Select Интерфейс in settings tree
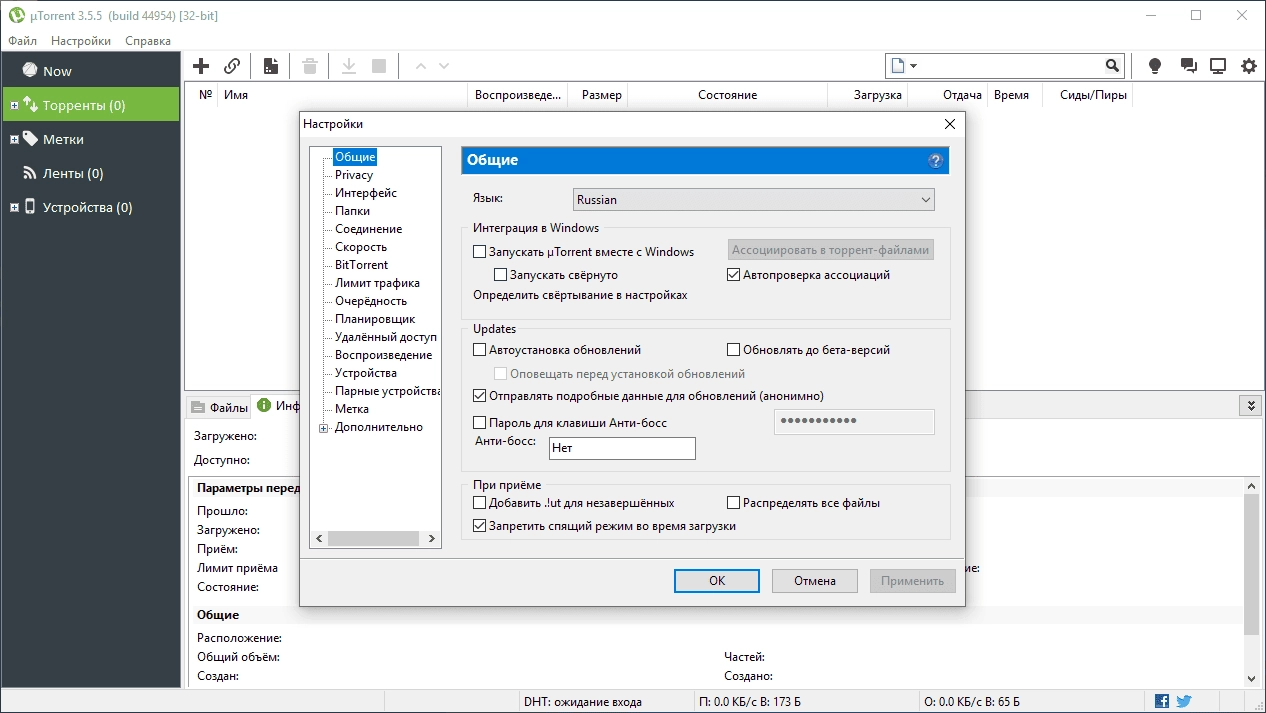 [x=366, y=193]
